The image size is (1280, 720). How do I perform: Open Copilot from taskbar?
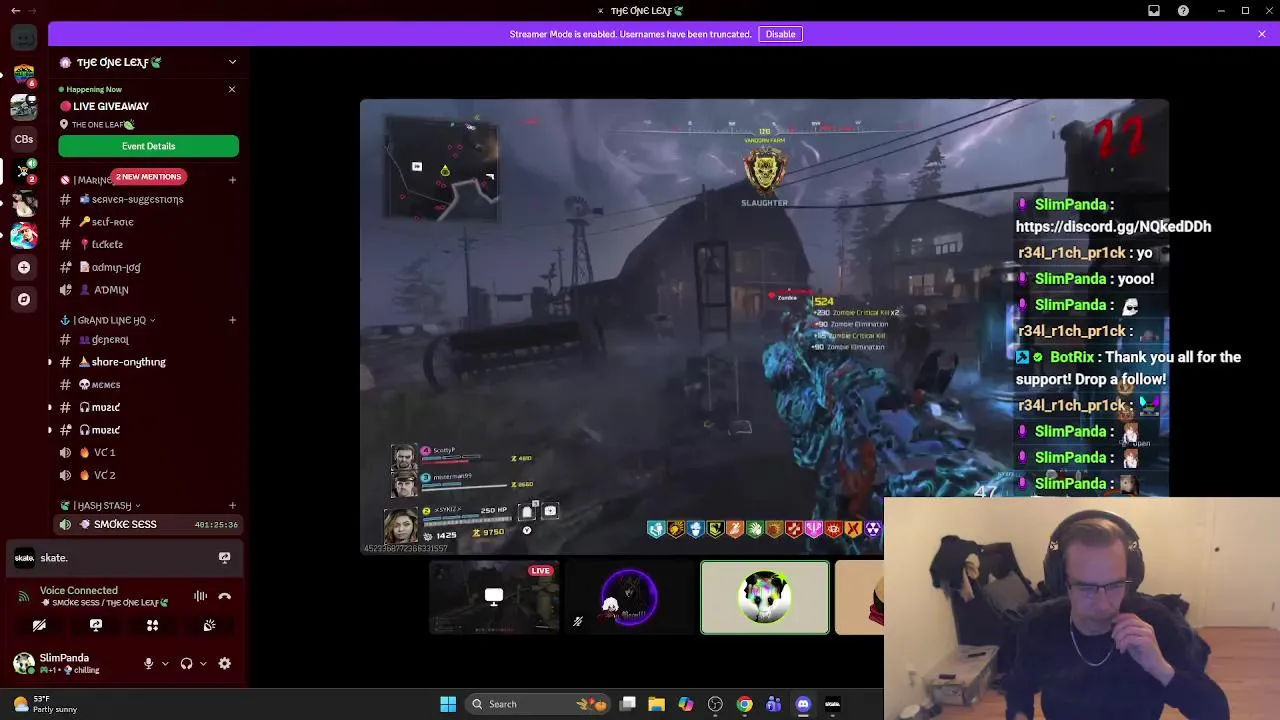(x=686, y=704)
